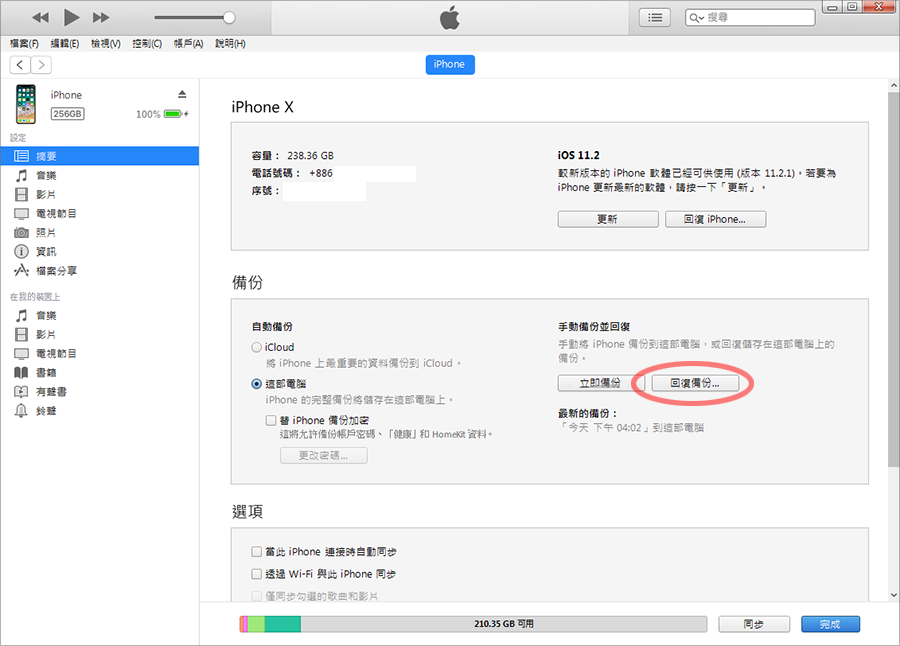
Task: Click the fast-forward playback button
Action: coord(101,18)
